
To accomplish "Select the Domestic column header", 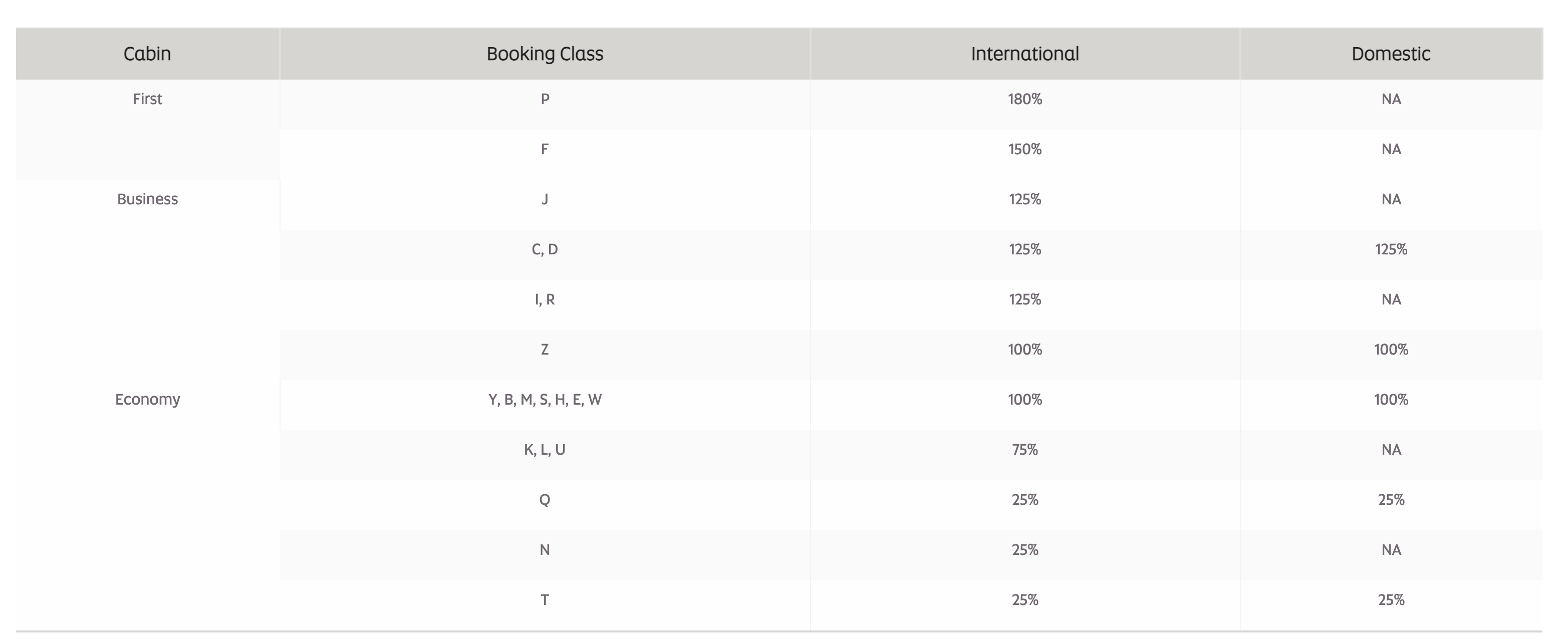I will pyautogui.click(x=1391, y=54).
